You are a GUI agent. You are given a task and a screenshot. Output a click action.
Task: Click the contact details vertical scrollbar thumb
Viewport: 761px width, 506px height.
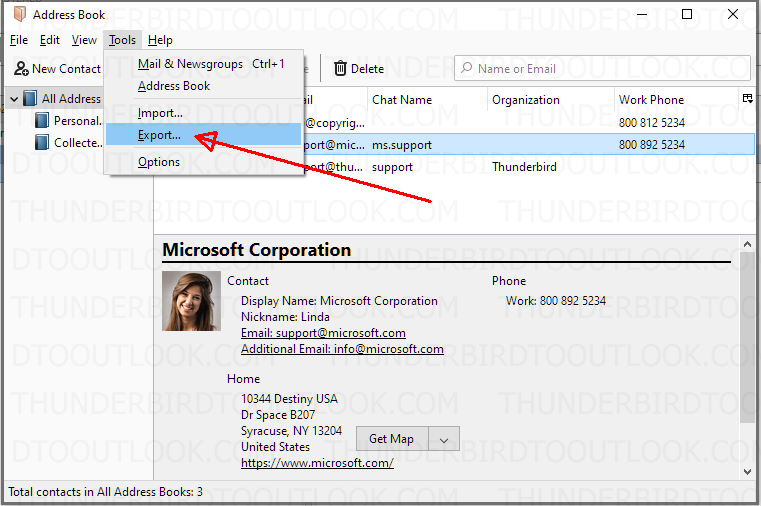[x=747, y=337]
